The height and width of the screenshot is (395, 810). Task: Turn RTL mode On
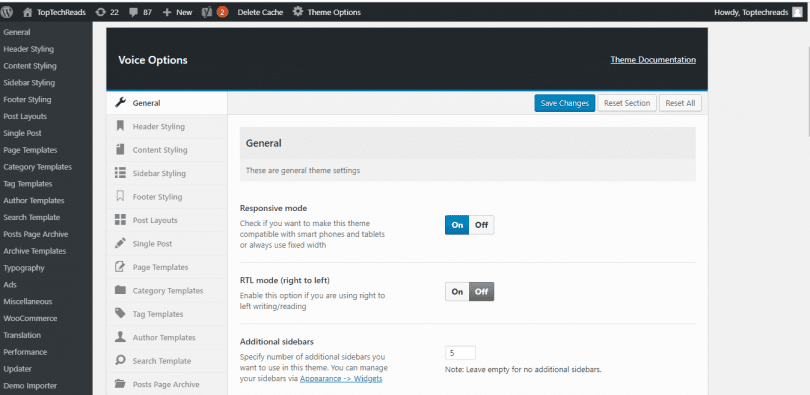[x=457, y=292]
